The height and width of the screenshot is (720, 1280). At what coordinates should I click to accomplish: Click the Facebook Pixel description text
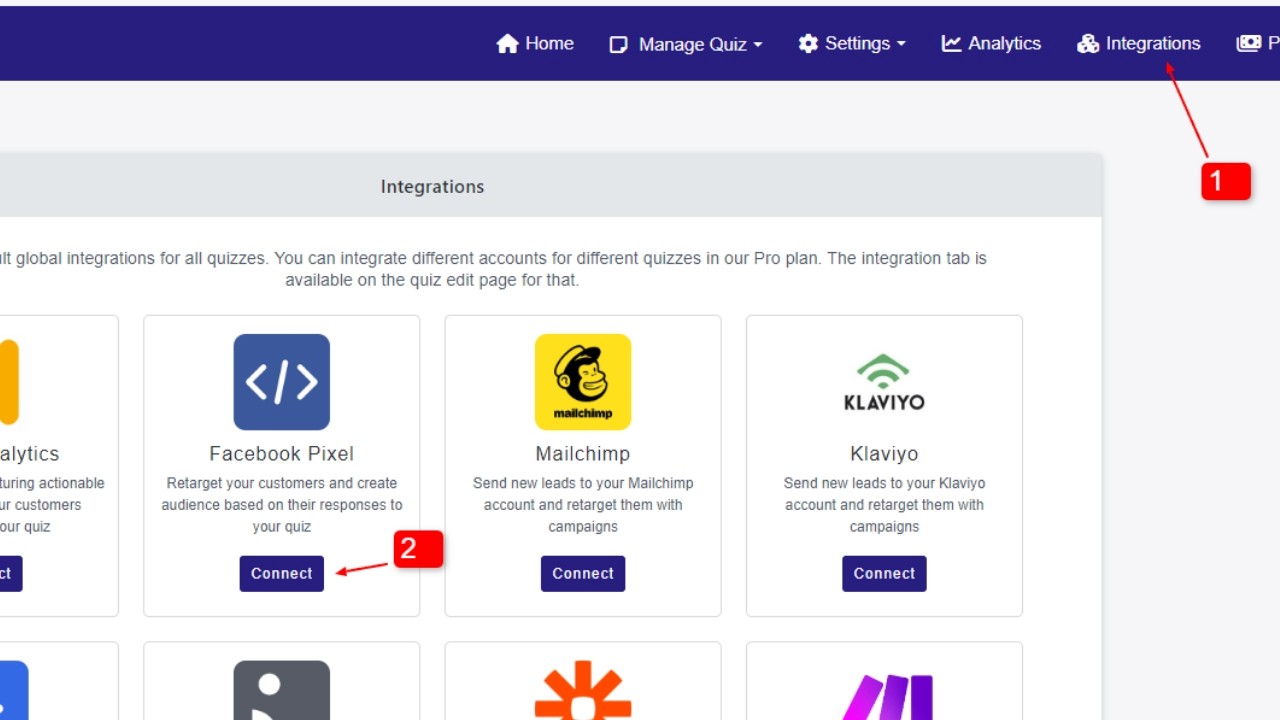click(x=282, y=505)
